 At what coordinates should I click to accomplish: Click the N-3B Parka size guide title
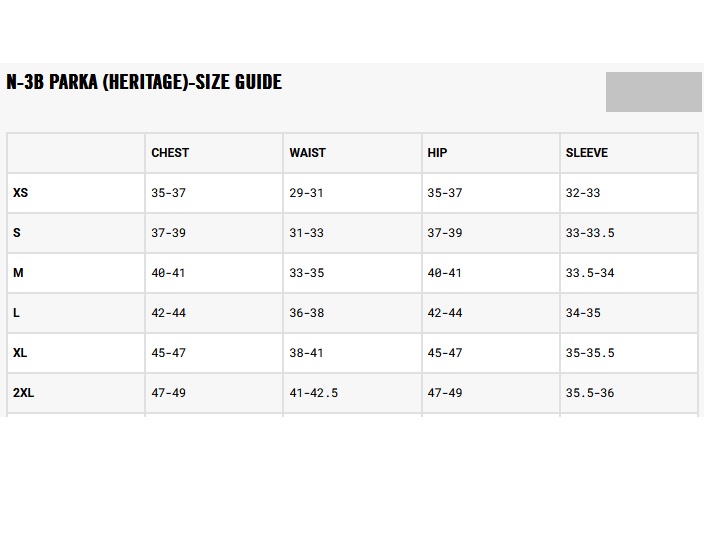click(x=144, y=82)
